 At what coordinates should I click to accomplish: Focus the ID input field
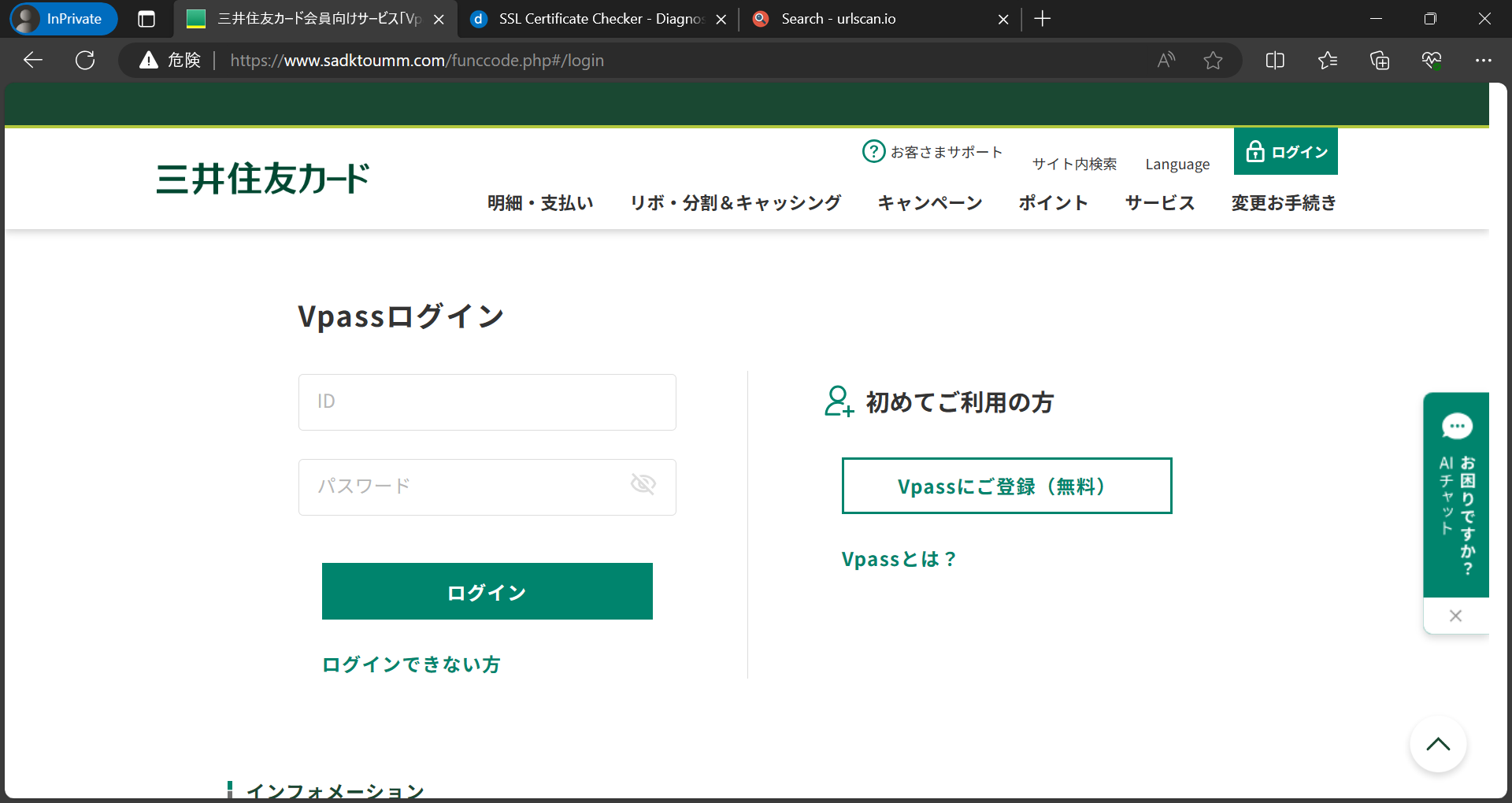point(487,402)
